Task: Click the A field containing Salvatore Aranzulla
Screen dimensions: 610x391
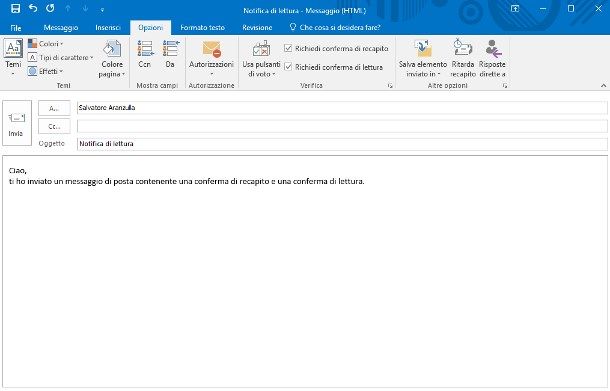Action: tap(342, 108)
